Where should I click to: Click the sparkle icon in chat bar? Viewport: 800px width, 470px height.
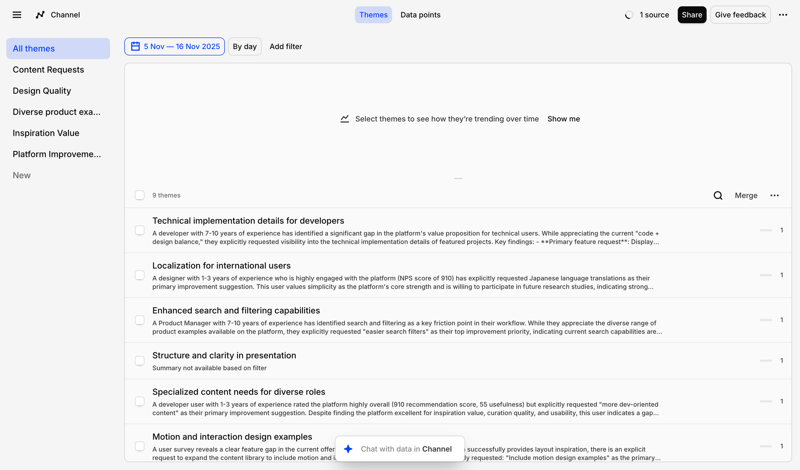tap(348, 449)
